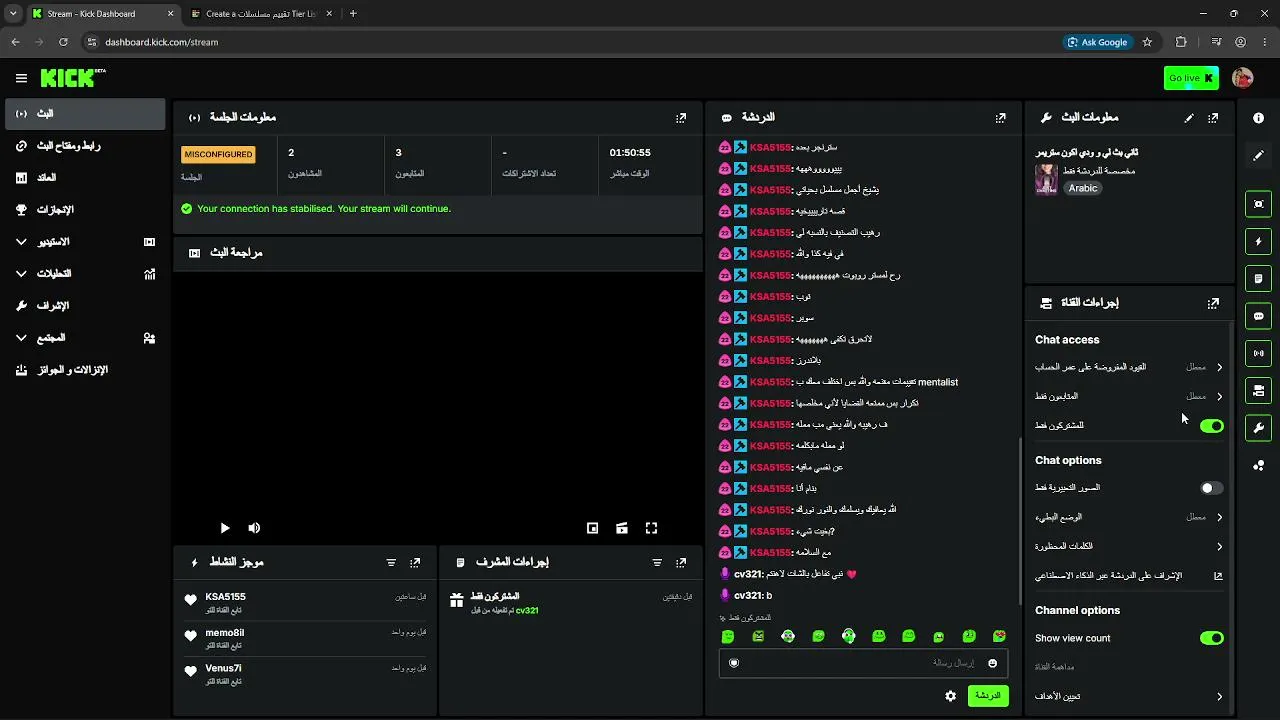
Task: Switch the preview to theater mode
Action: pyautogui.click(x=621, y=528)
